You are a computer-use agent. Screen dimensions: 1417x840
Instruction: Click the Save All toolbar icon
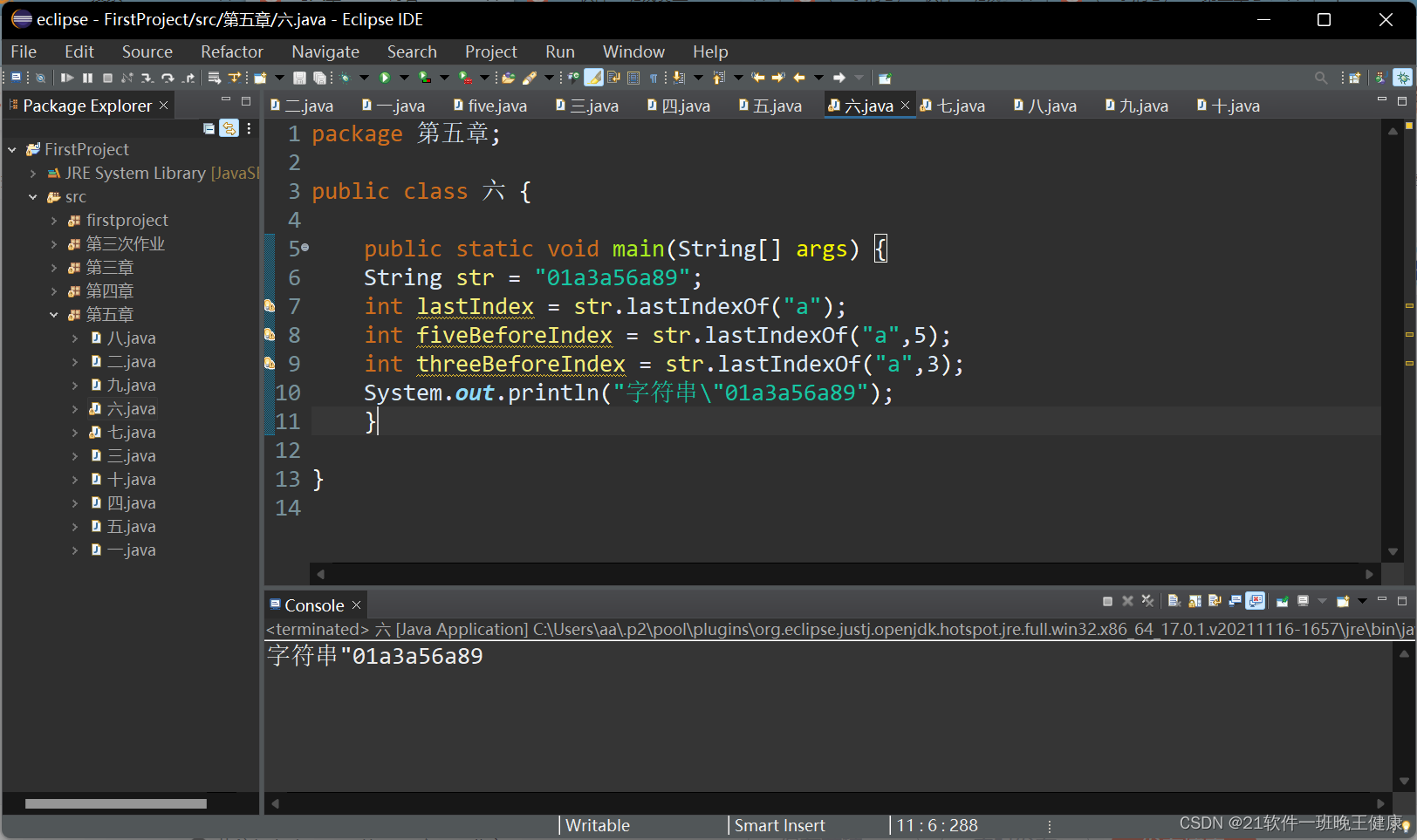[x=320, y=78]
